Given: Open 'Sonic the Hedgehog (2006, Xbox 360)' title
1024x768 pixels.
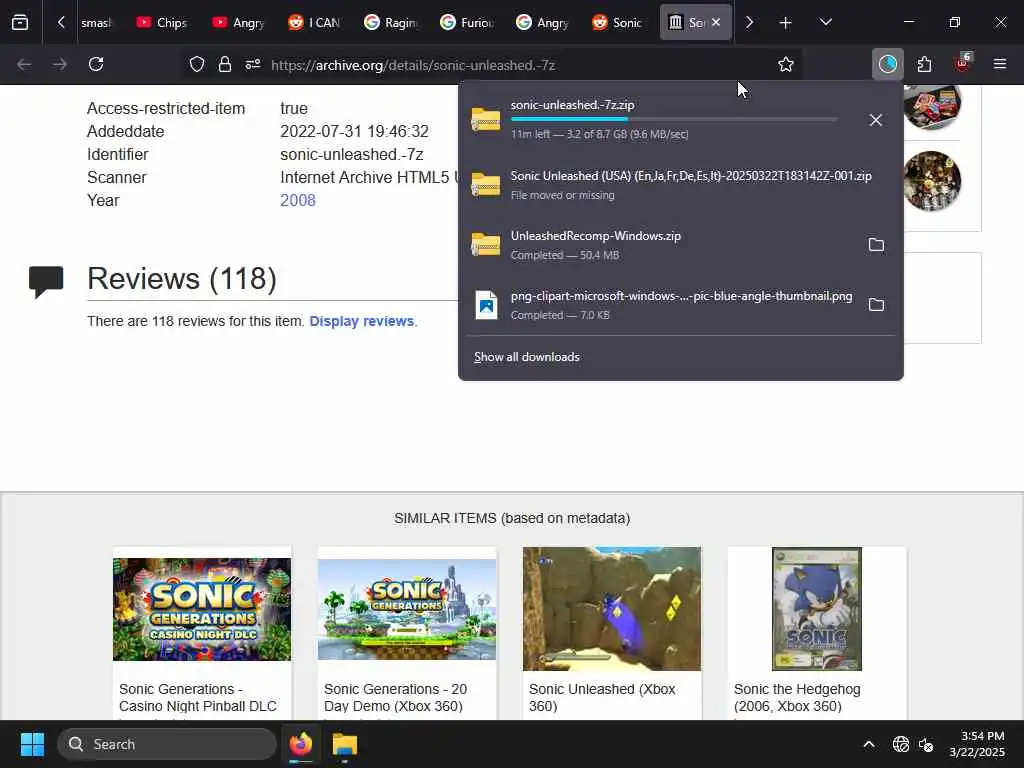Looking at the screenshot, I should (x=797, y=697).
